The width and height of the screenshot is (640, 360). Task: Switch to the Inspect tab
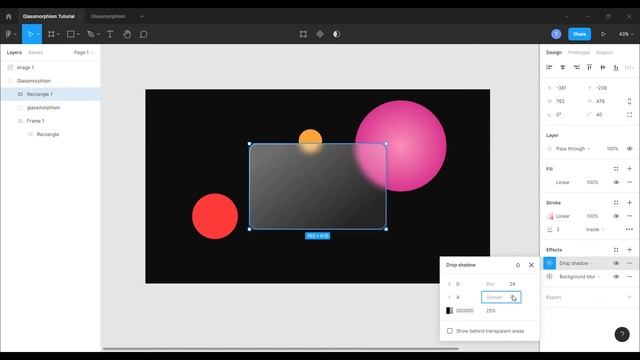coord(604,53)
